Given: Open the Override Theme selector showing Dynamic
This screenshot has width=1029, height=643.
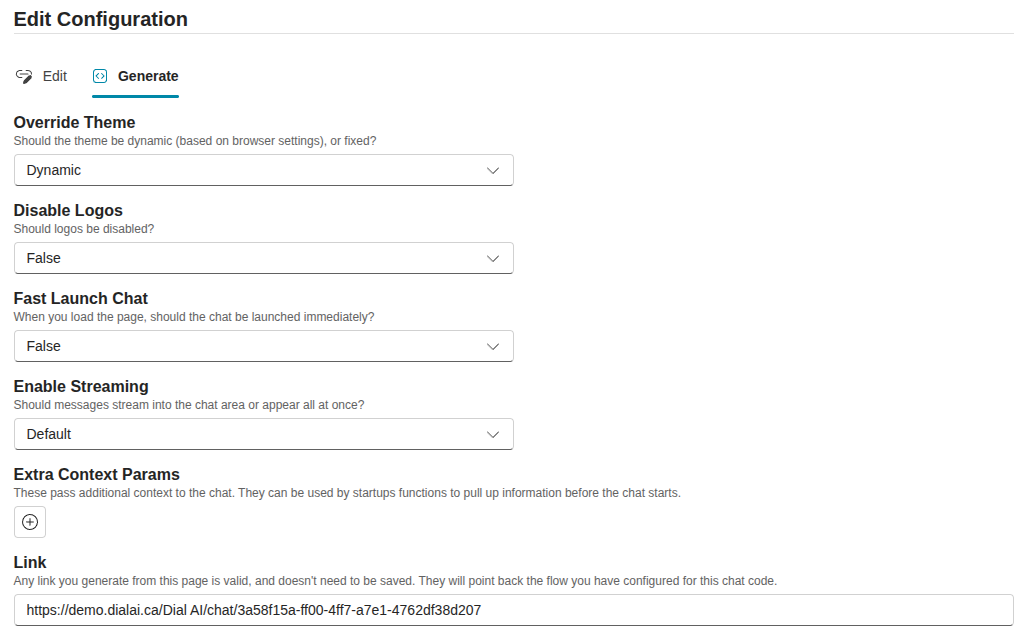Looking at the screenshot, I should pyautogui.click(x=263, y=170).
